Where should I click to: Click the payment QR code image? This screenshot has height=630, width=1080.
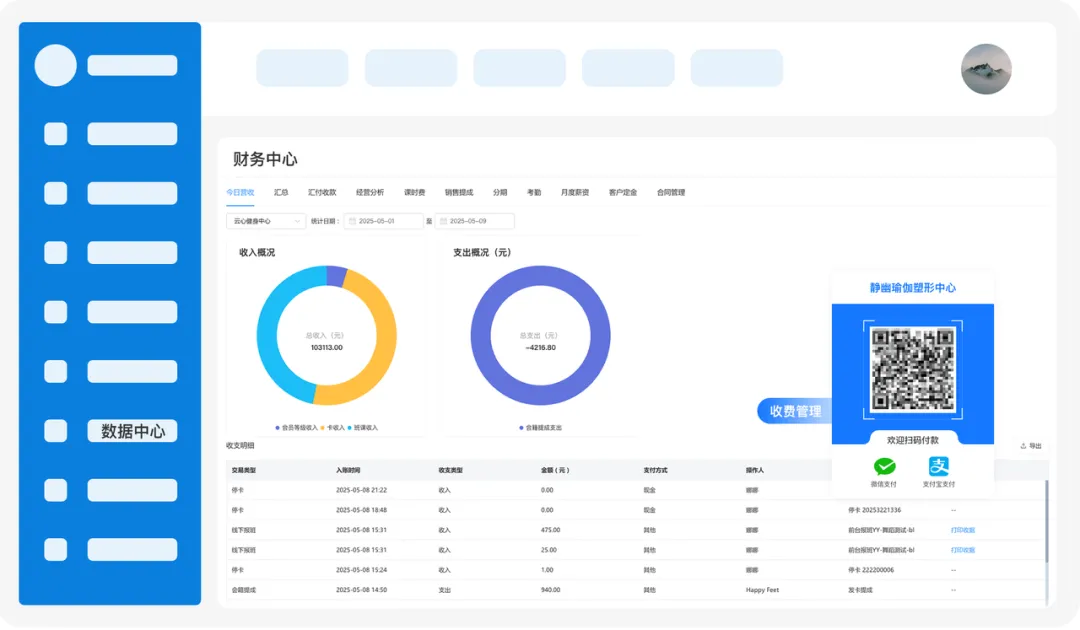pos(912,368)
